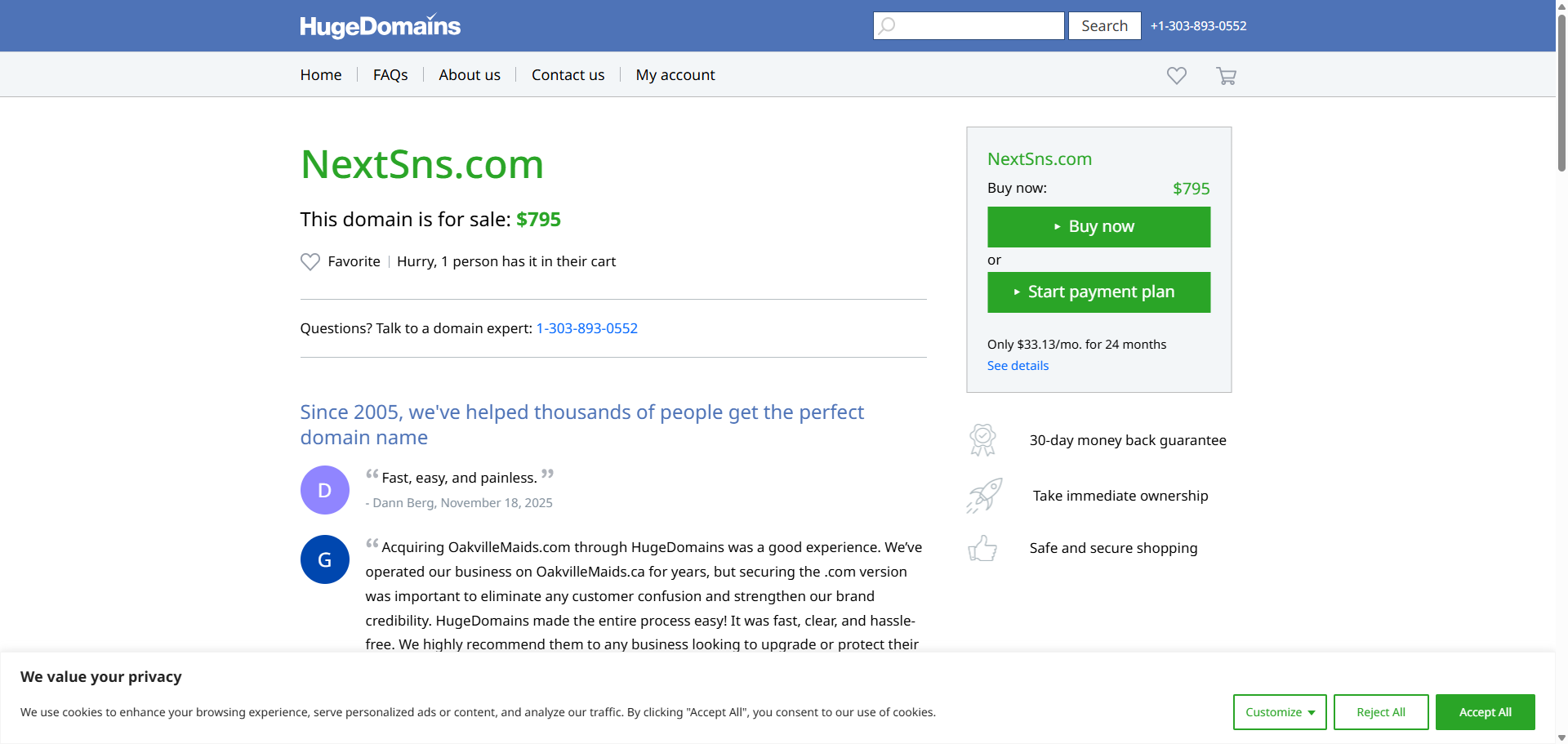Click the thumbs-up secure shopping icon
Viewport: 1568px width, 744px height.
[x=982, y=548]
